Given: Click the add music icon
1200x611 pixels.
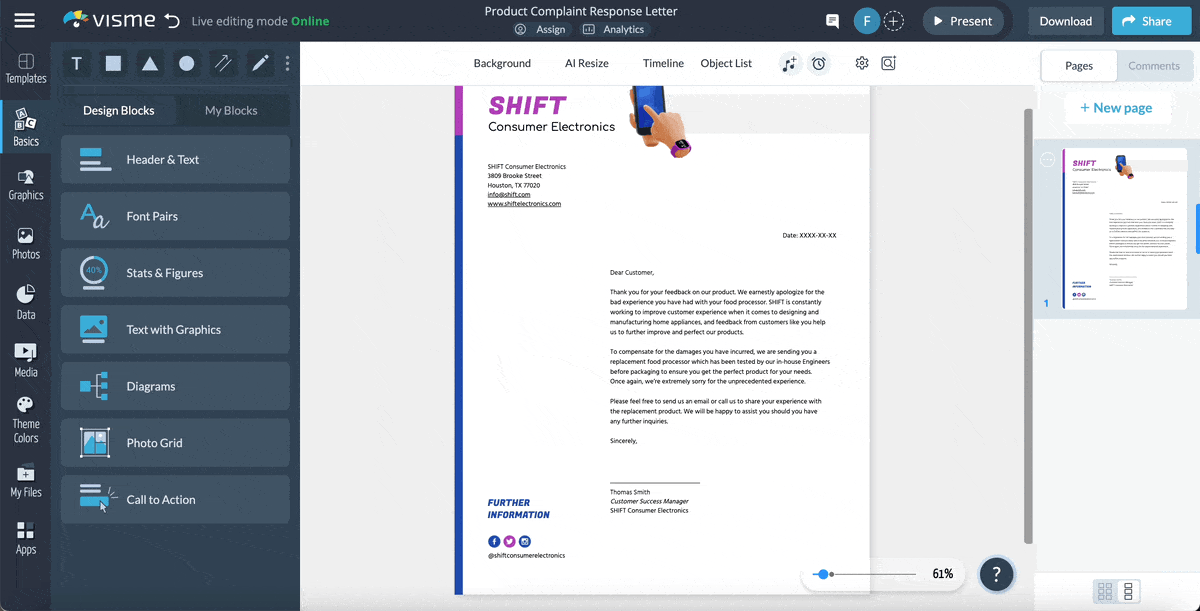Looking at the screenshot, I should pyautogui.click(x=789, y=63).
